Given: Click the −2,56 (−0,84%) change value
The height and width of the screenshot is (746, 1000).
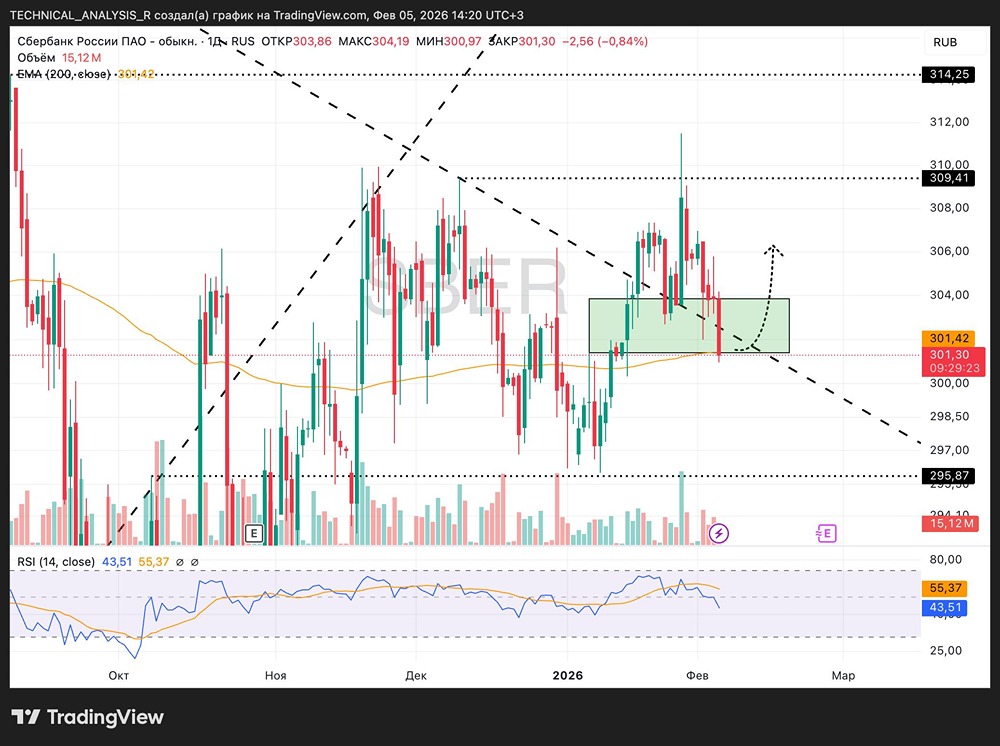Looking at the screenshot, I should point(605,41).
